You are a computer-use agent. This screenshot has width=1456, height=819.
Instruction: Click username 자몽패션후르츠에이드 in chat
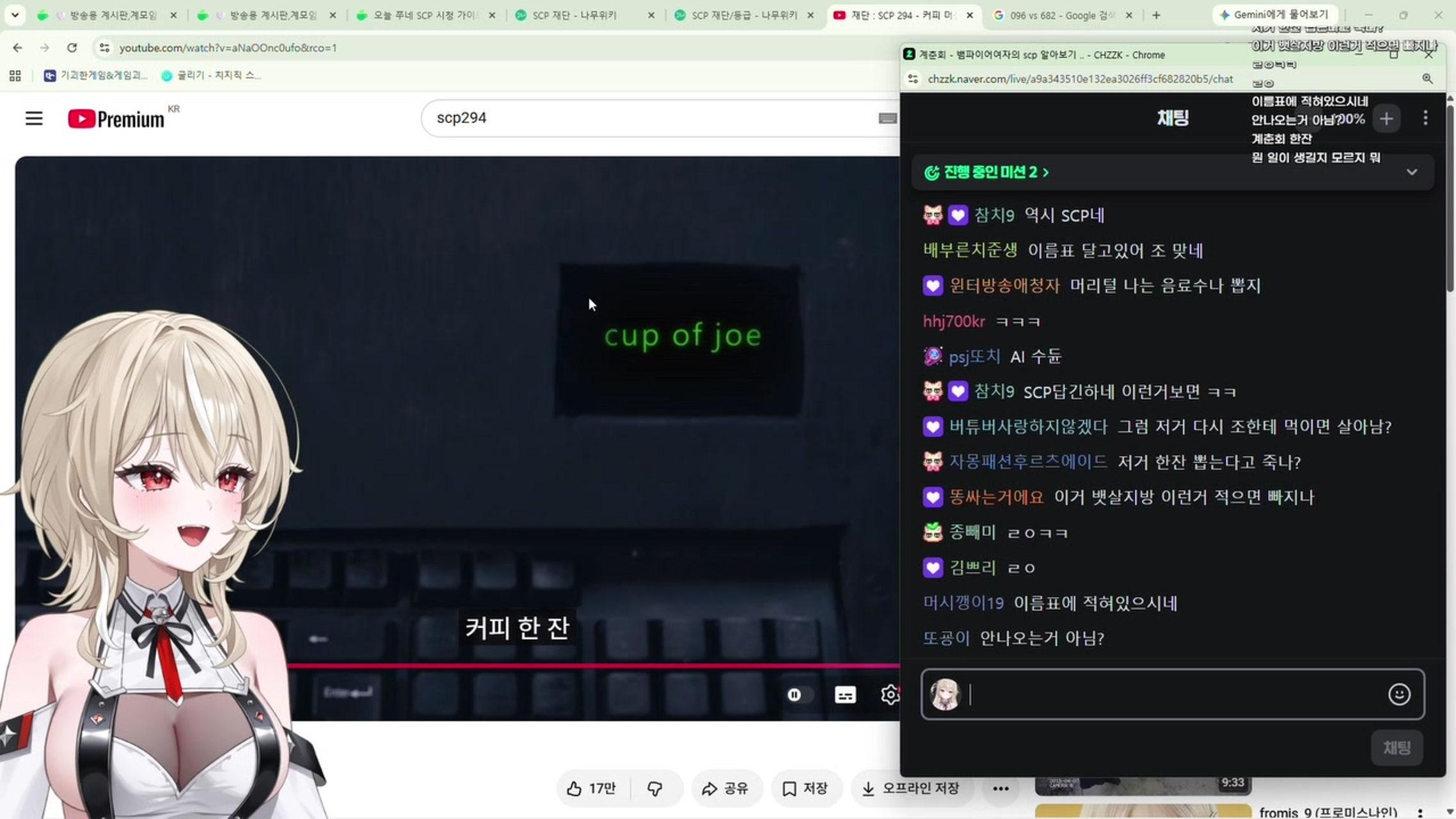1028,462
